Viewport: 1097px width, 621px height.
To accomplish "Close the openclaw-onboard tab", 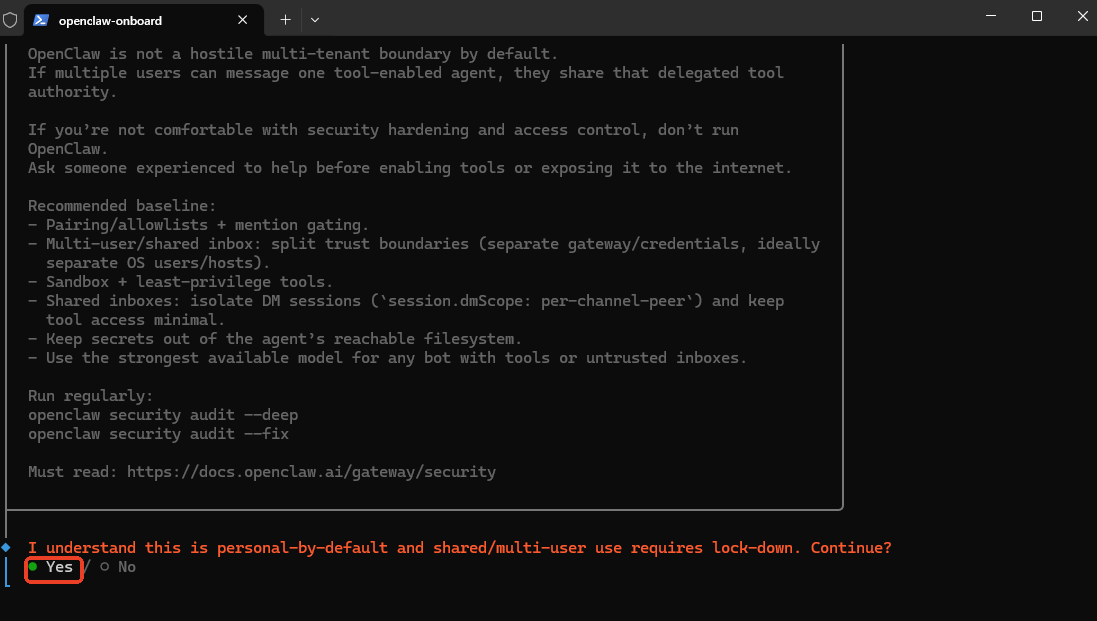I will (243, 19).
